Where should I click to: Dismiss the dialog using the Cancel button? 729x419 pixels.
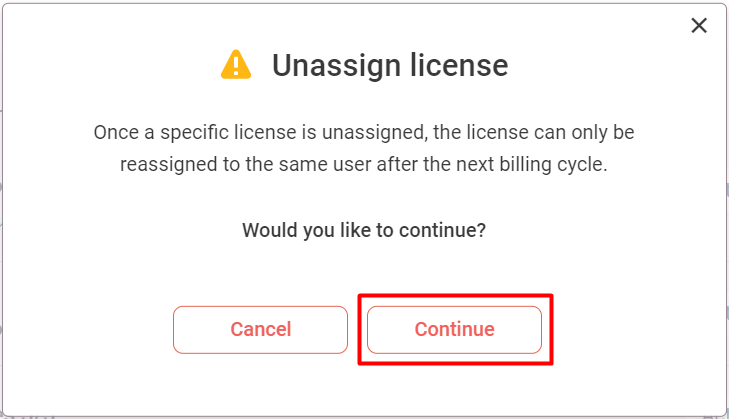coord(260,330)
